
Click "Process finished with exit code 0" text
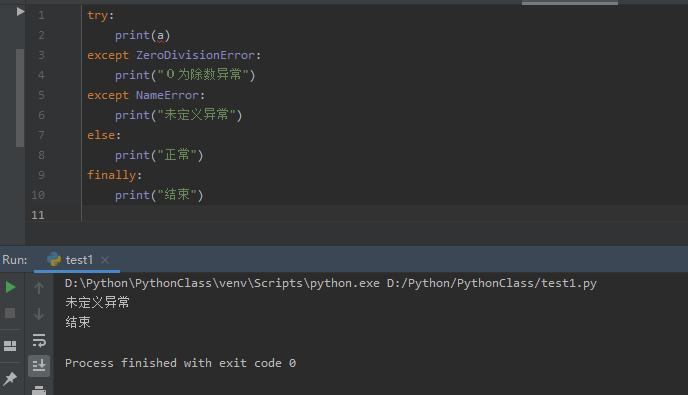click(x=180, y=363)
